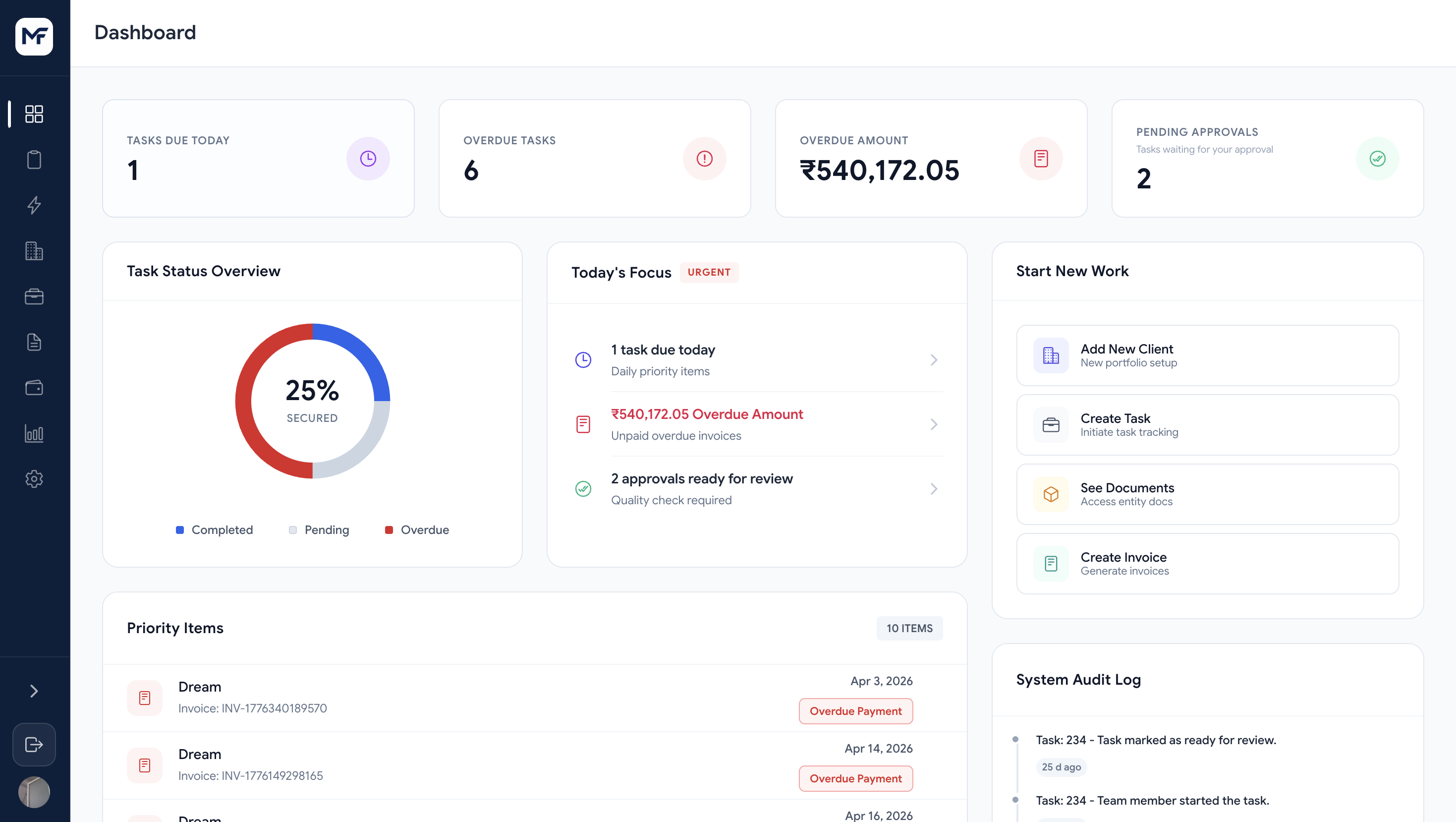Open the document file icon in sidebar
Screen dimensions: 1456x822
pyautogui.click(x=34, y=342)
